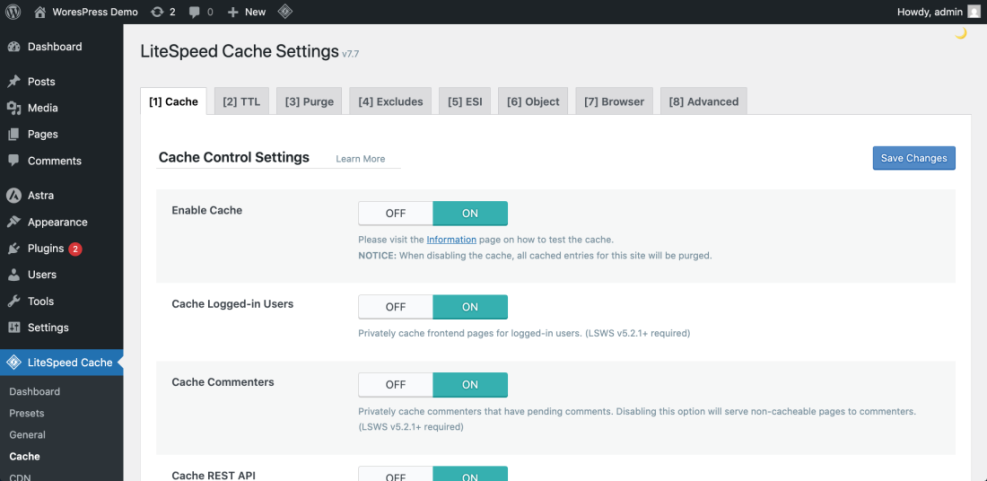Set Cache Logged-in Users to ON

(470, 307)
